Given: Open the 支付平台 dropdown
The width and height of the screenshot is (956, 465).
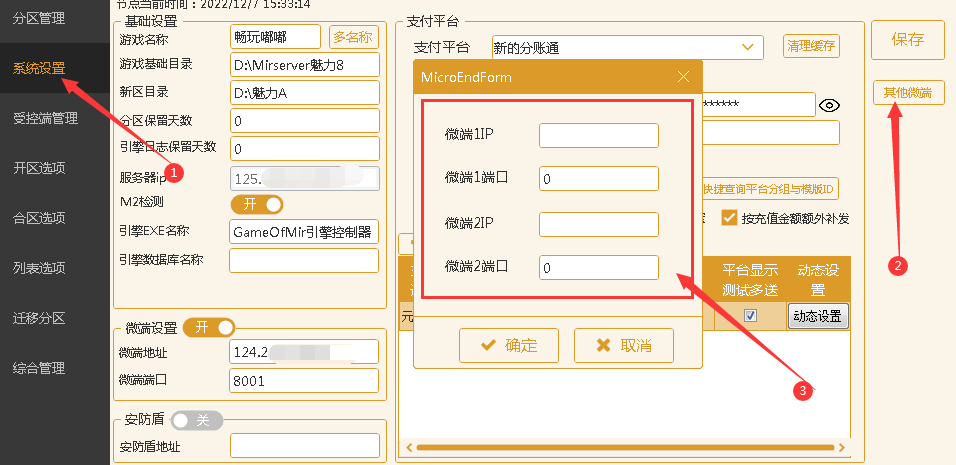Looking at the screenshot, I should (747, 46).
